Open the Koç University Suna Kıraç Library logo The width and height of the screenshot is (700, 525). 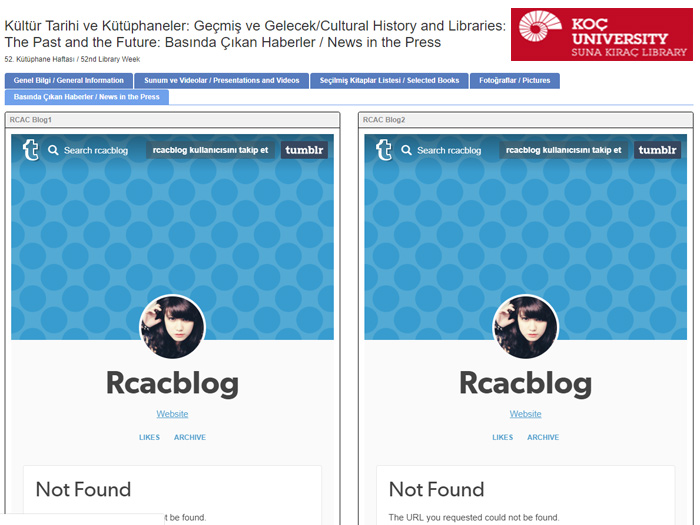[x=601, y=34]
